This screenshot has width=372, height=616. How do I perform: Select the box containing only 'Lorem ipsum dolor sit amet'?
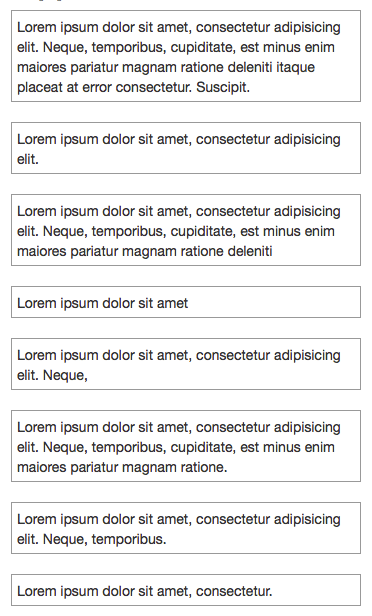(x=186, y=302)
